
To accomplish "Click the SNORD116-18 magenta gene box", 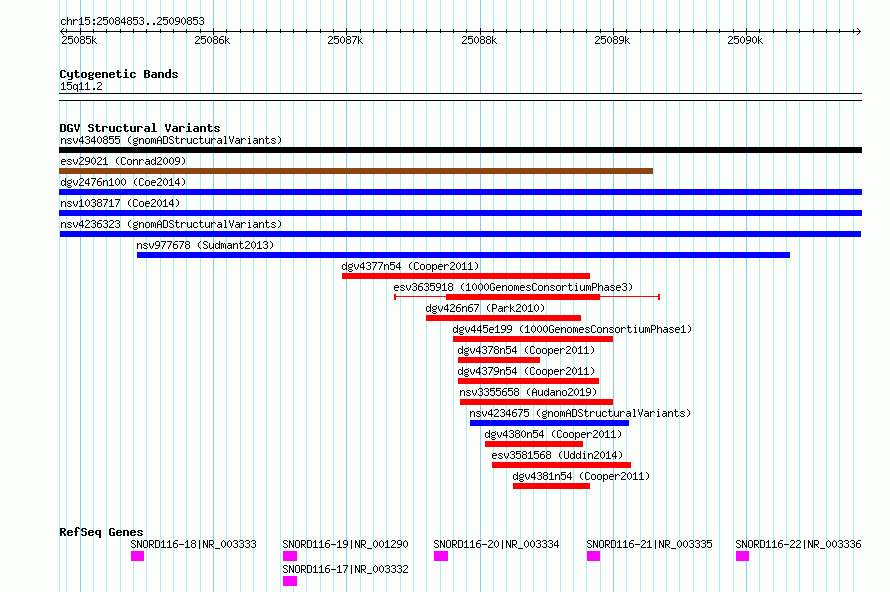I will 137,556.
